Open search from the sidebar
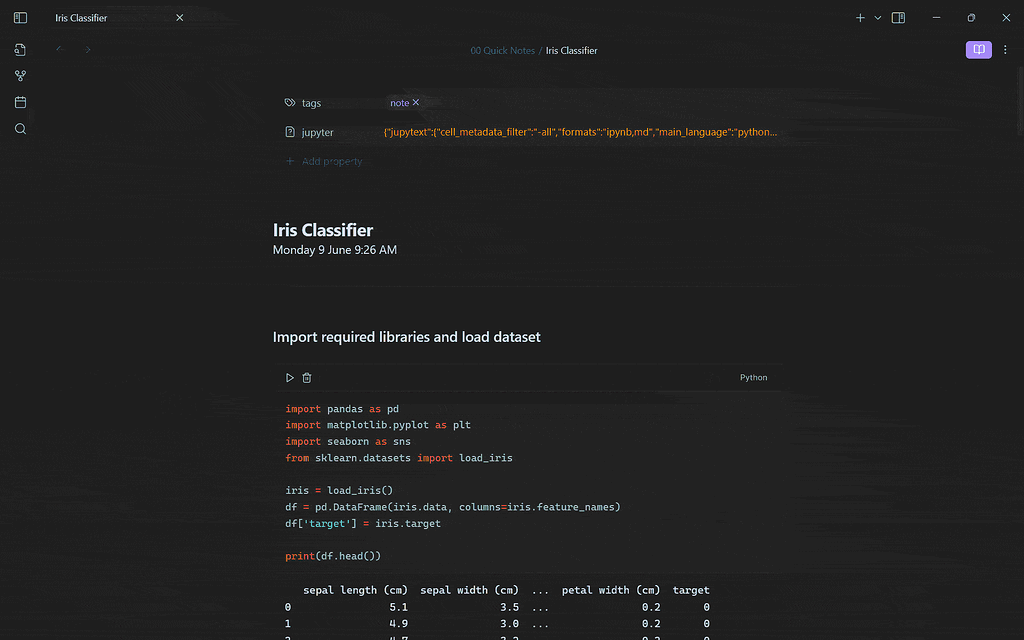 [x=20, y=128]
